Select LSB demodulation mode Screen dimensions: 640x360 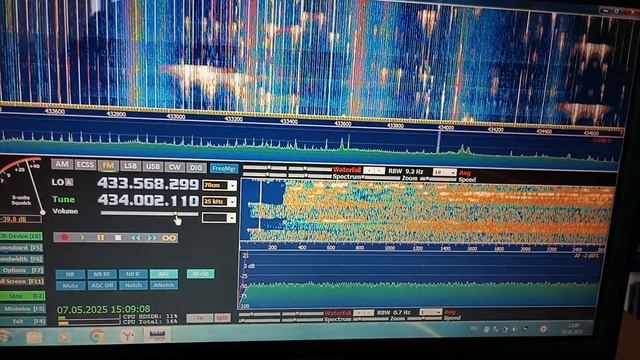click(131, 166)
